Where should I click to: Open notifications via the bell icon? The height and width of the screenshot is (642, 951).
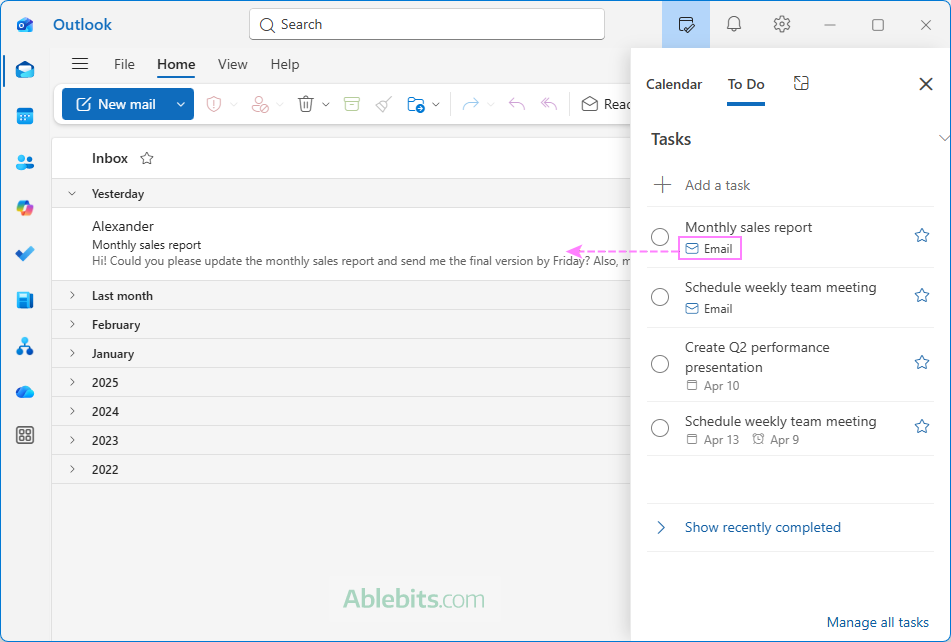pos(733,24)
